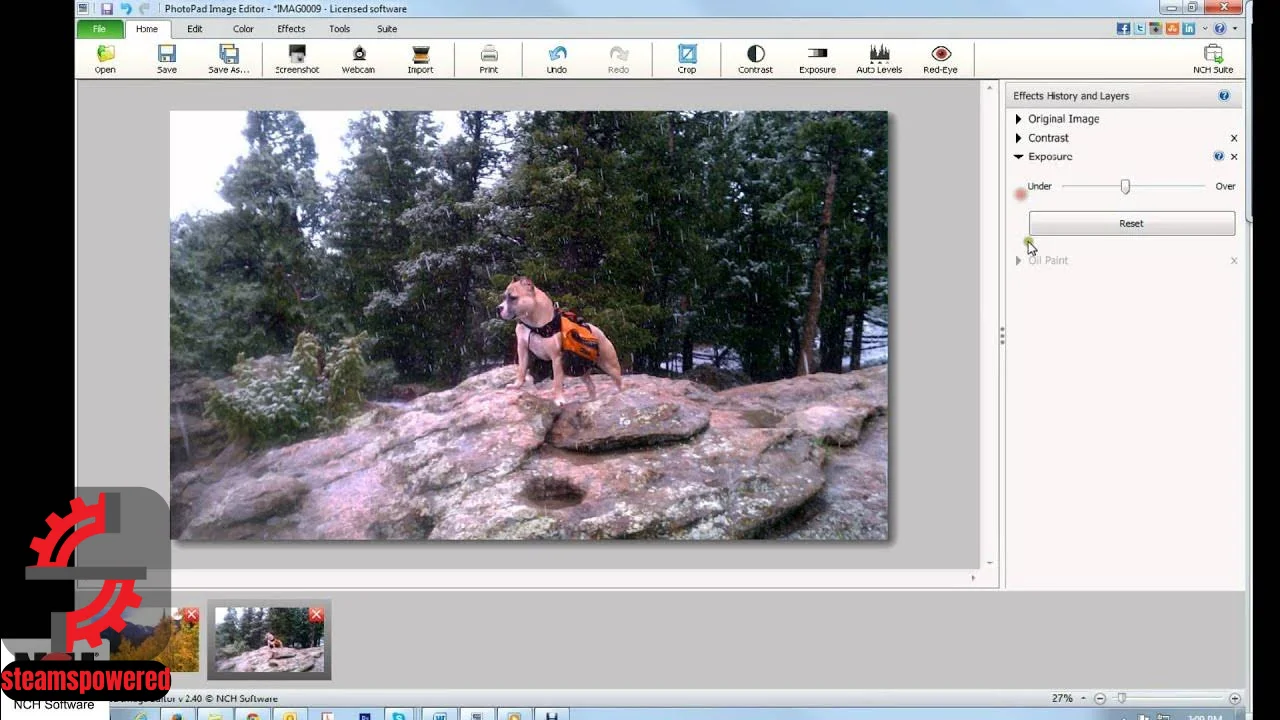This screenshot has height=720, width=1280.
Task: Share via the Twitter icon
Action: pyautogui.click(x=1140, y=29)
